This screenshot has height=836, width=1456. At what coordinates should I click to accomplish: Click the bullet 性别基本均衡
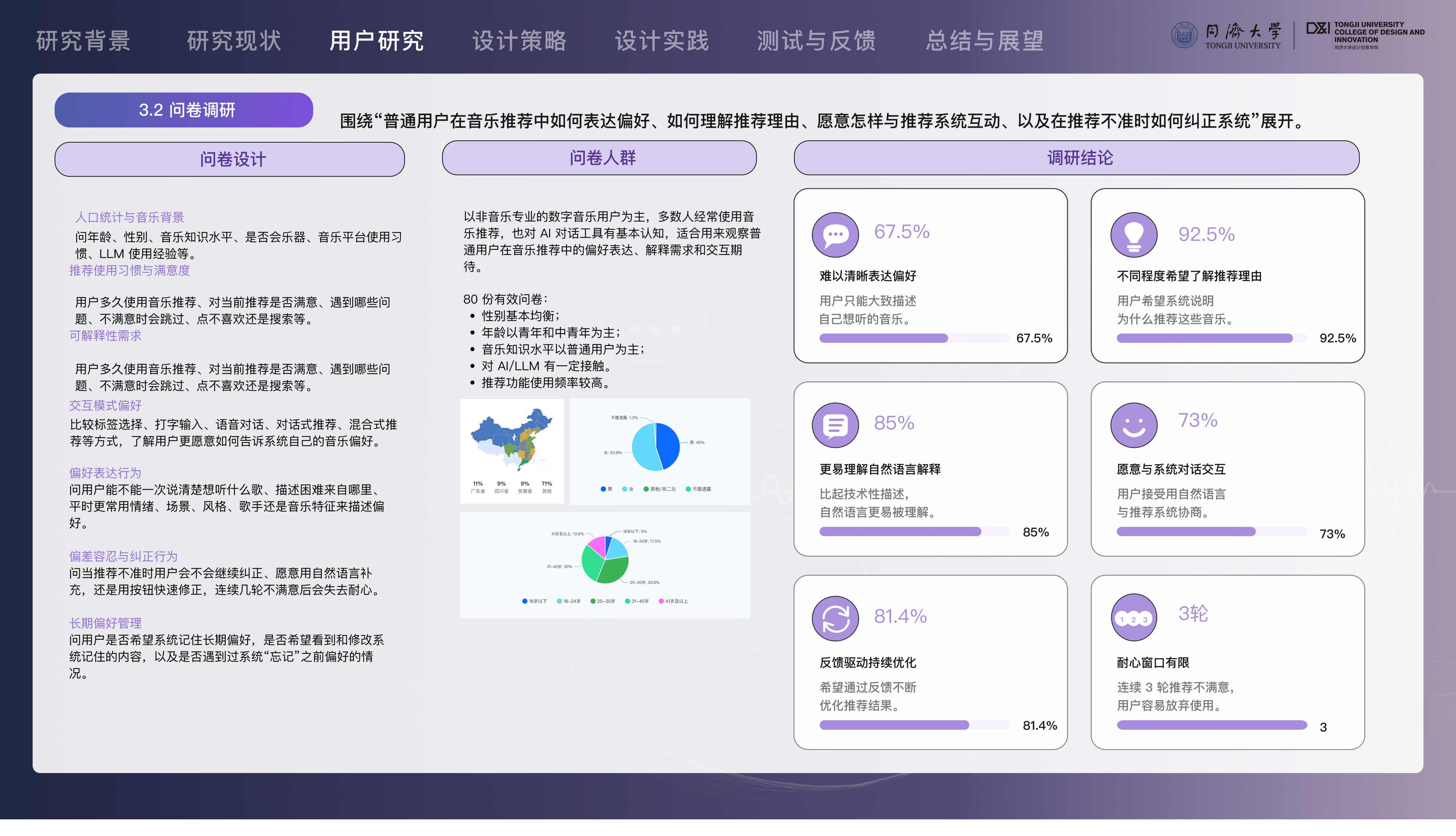pos(521,316)
